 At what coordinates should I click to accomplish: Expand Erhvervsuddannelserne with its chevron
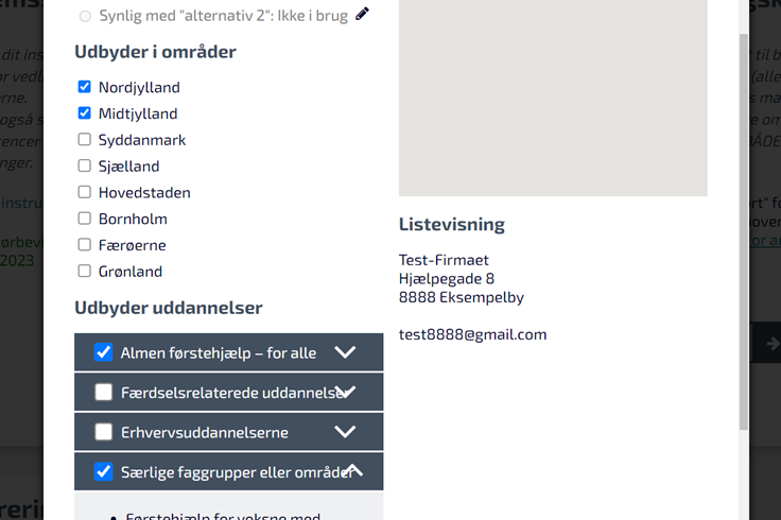[345, 431]
